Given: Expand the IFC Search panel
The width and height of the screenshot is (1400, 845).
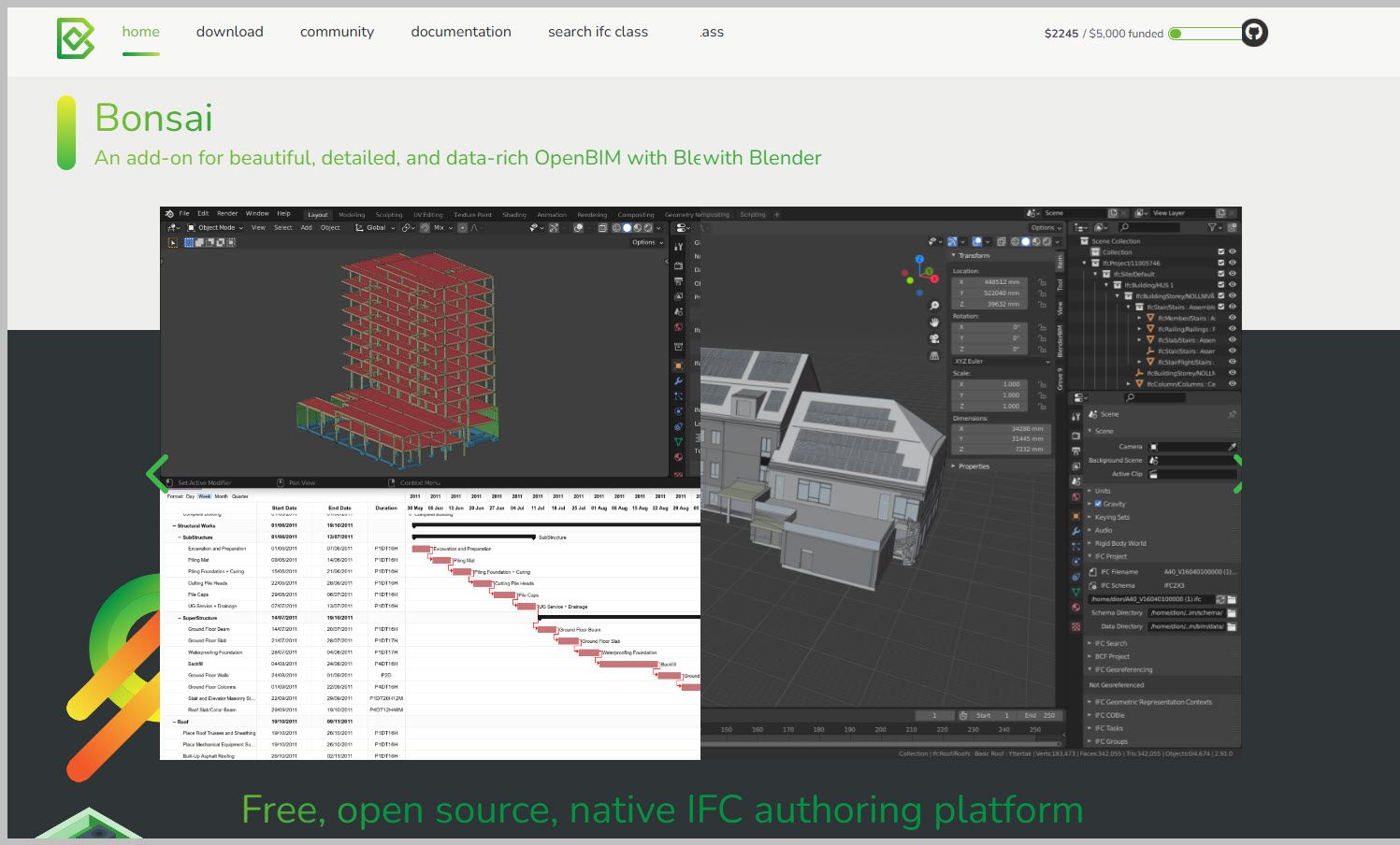Looking at the screenshot, I should [x=1110, y=643].
